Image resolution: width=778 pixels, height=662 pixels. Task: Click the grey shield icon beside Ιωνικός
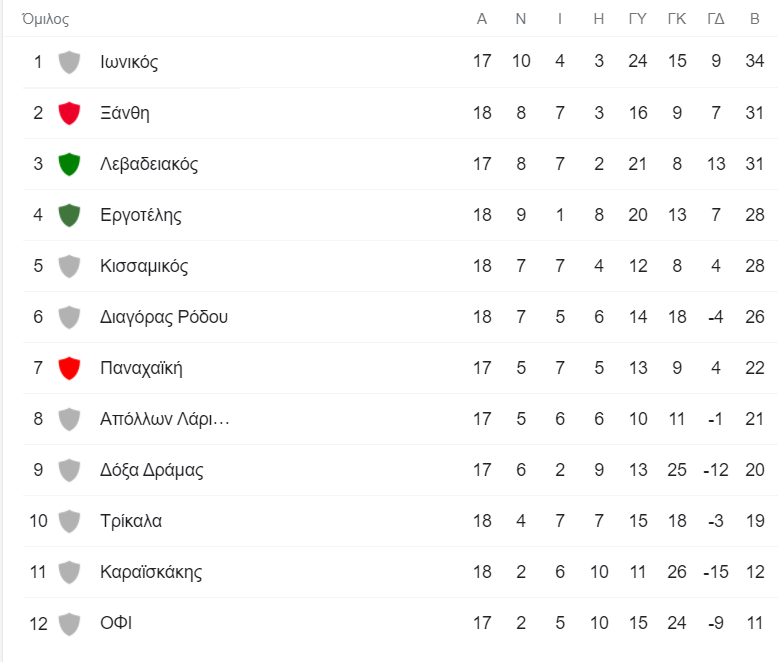69,62
